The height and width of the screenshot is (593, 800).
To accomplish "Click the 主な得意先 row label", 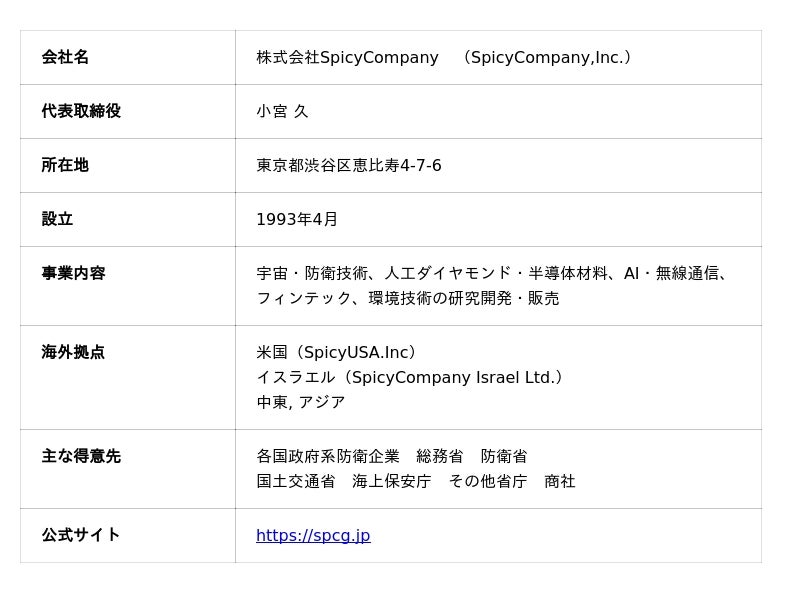I will tap(81, 457).
